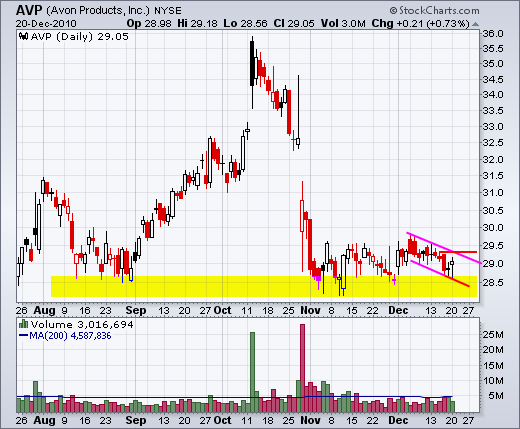Click the 29.0 price axis label

493,264
